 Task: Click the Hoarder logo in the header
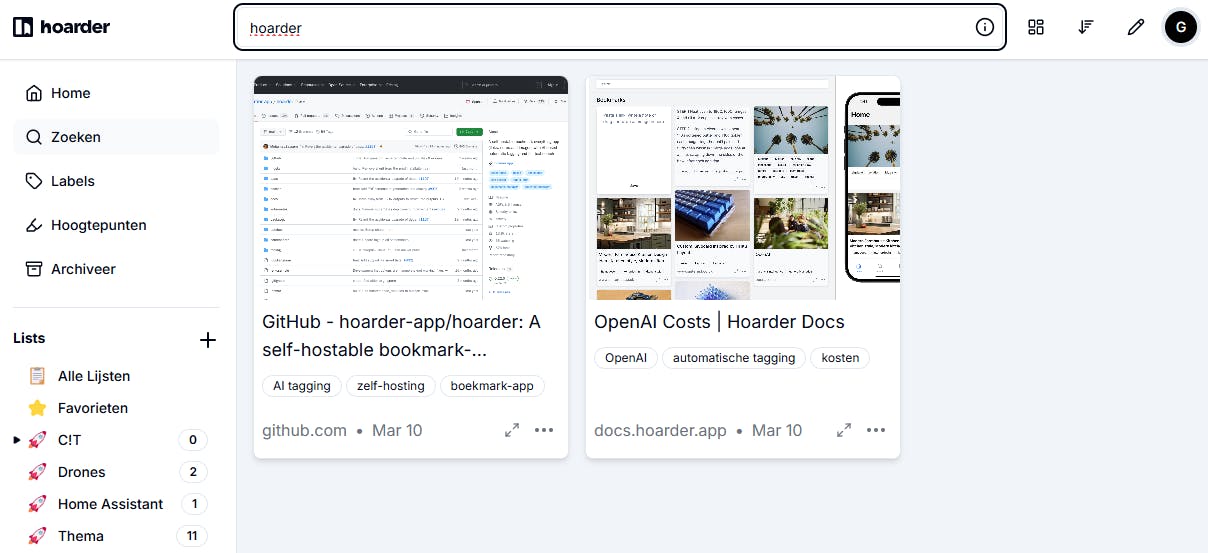point(62,27)
